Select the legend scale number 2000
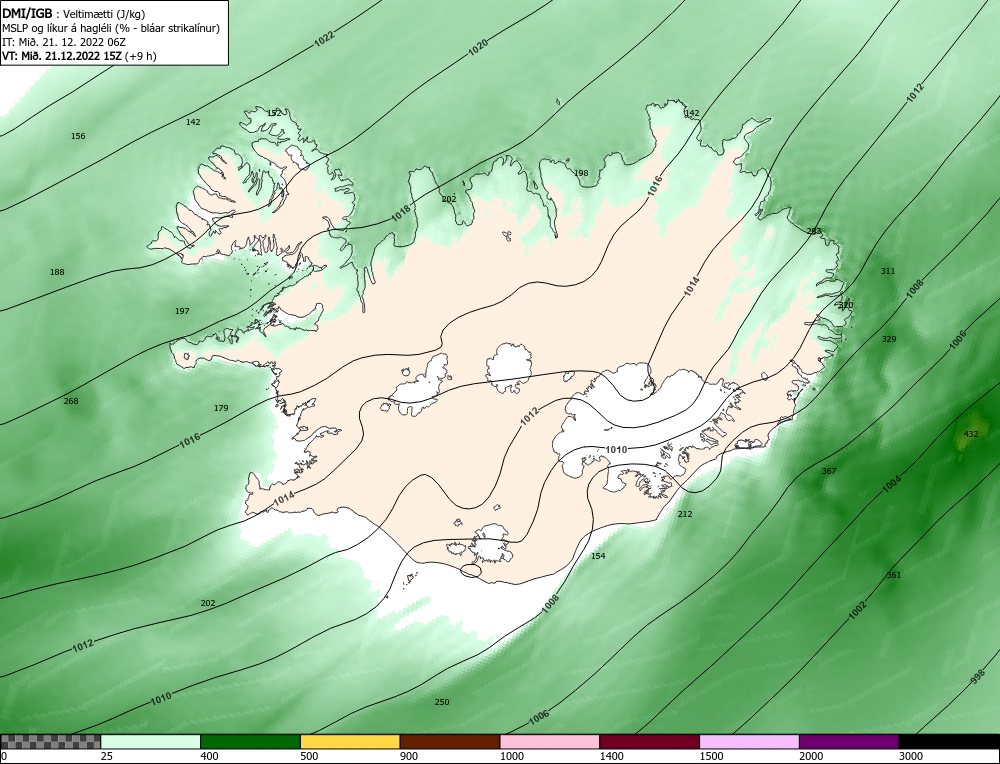Viewport: 1000px width, 764px height. [811, 757]
